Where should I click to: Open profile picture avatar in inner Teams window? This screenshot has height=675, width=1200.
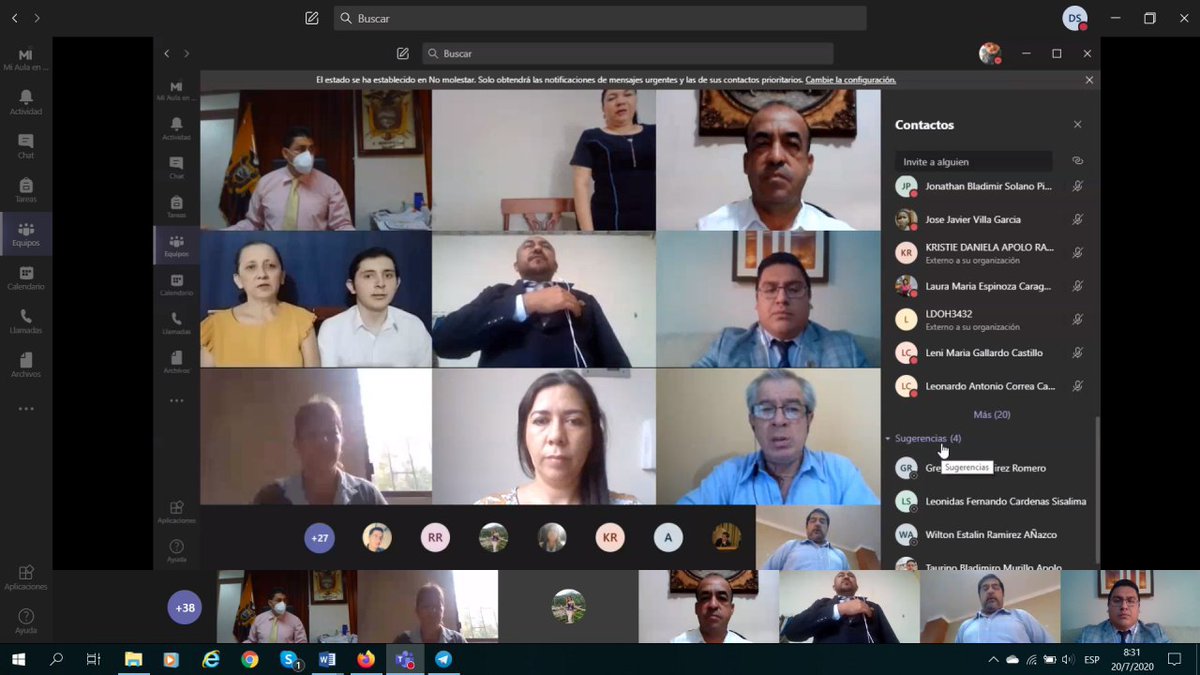point(990,53)
